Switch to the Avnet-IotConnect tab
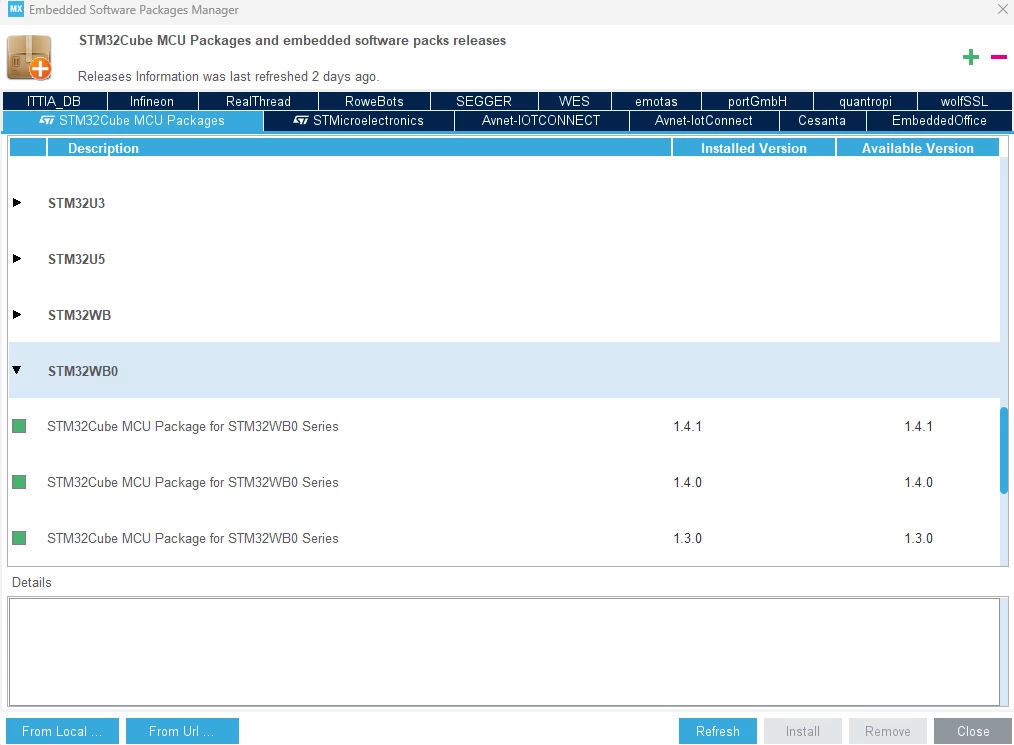 (704, 121)
